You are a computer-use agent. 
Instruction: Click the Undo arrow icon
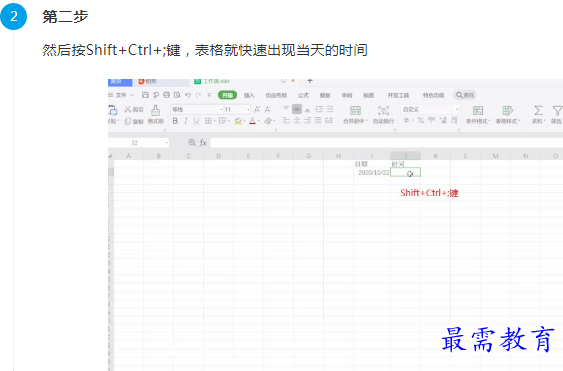point(188,95)
